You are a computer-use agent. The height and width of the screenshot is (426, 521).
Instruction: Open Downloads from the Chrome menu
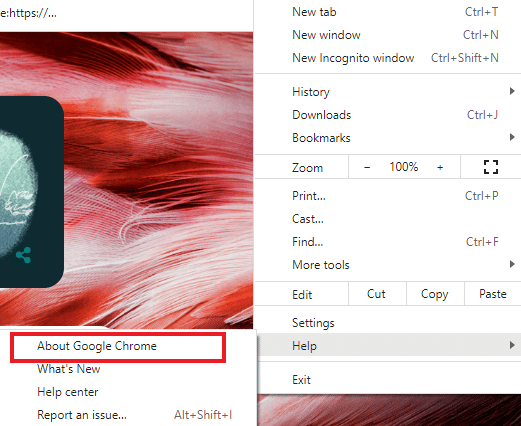pos(388,115)
